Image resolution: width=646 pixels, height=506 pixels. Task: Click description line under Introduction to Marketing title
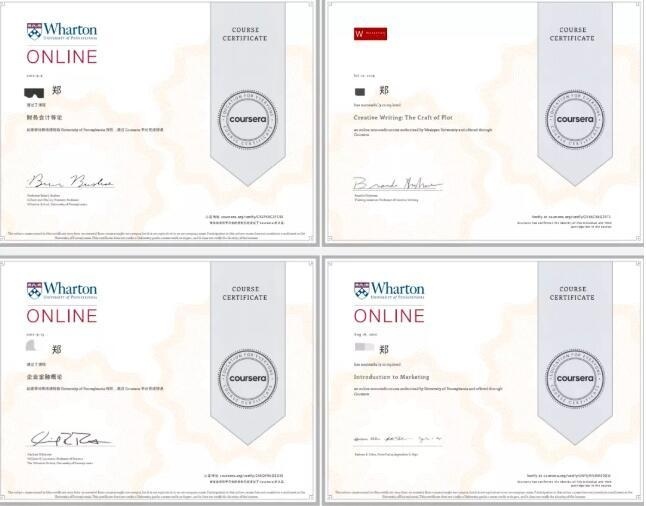click(428, 391)
